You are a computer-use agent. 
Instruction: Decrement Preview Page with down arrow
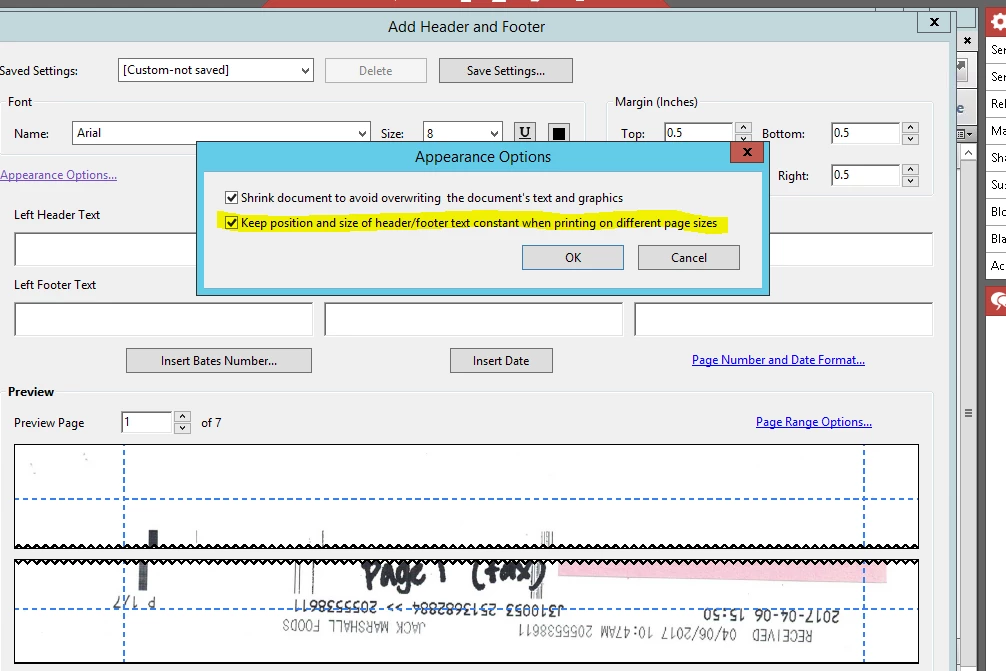(x=182, y=428)
